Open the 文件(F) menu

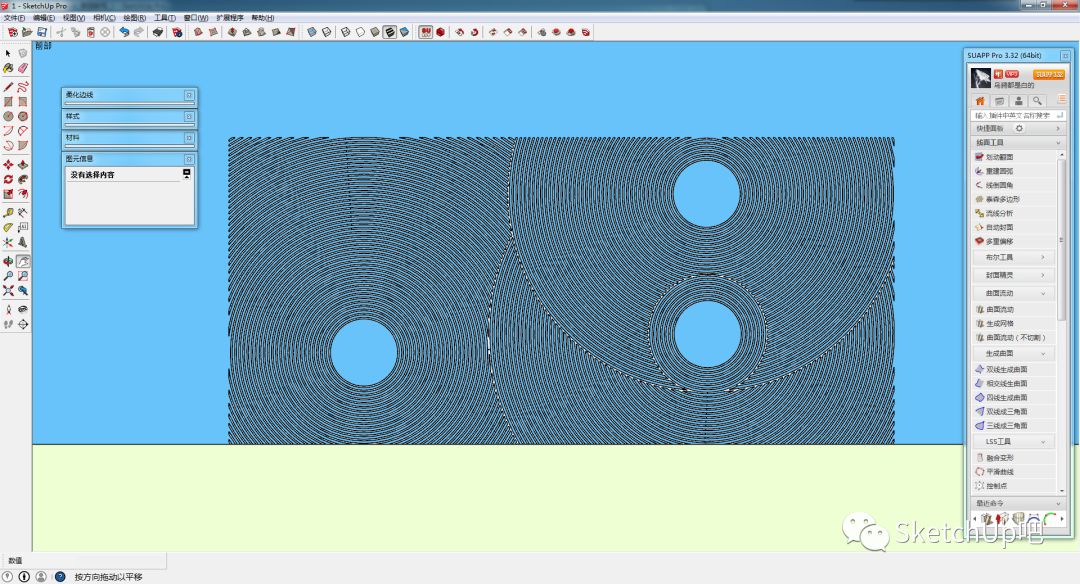point(14,18)
